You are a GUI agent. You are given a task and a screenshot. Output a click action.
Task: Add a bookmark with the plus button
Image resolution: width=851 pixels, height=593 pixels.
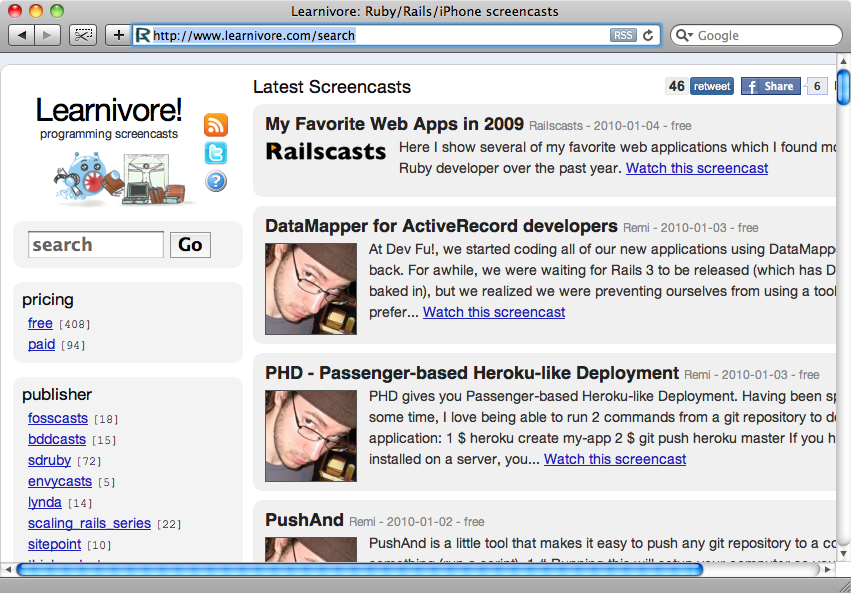[118, 35]
